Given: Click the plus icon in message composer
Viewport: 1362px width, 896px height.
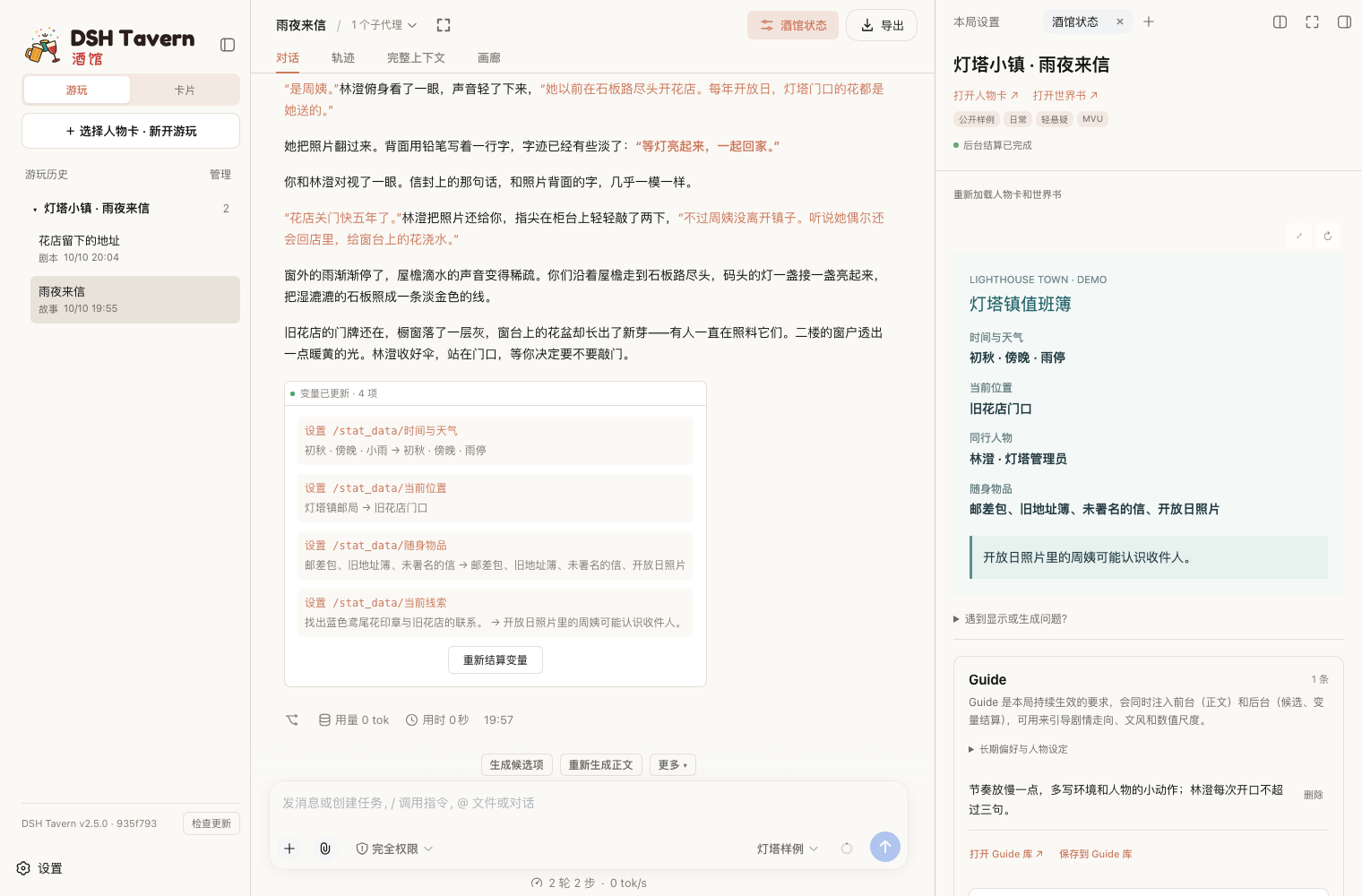Looking at the screenshot, I should (x=289, y=848).
